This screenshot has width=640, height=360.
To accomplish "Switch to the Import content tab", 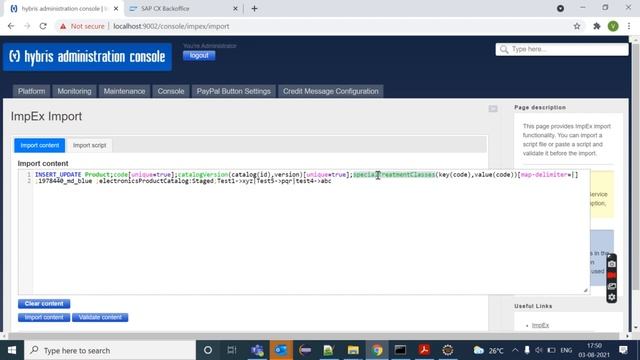I will coord(40,145).
